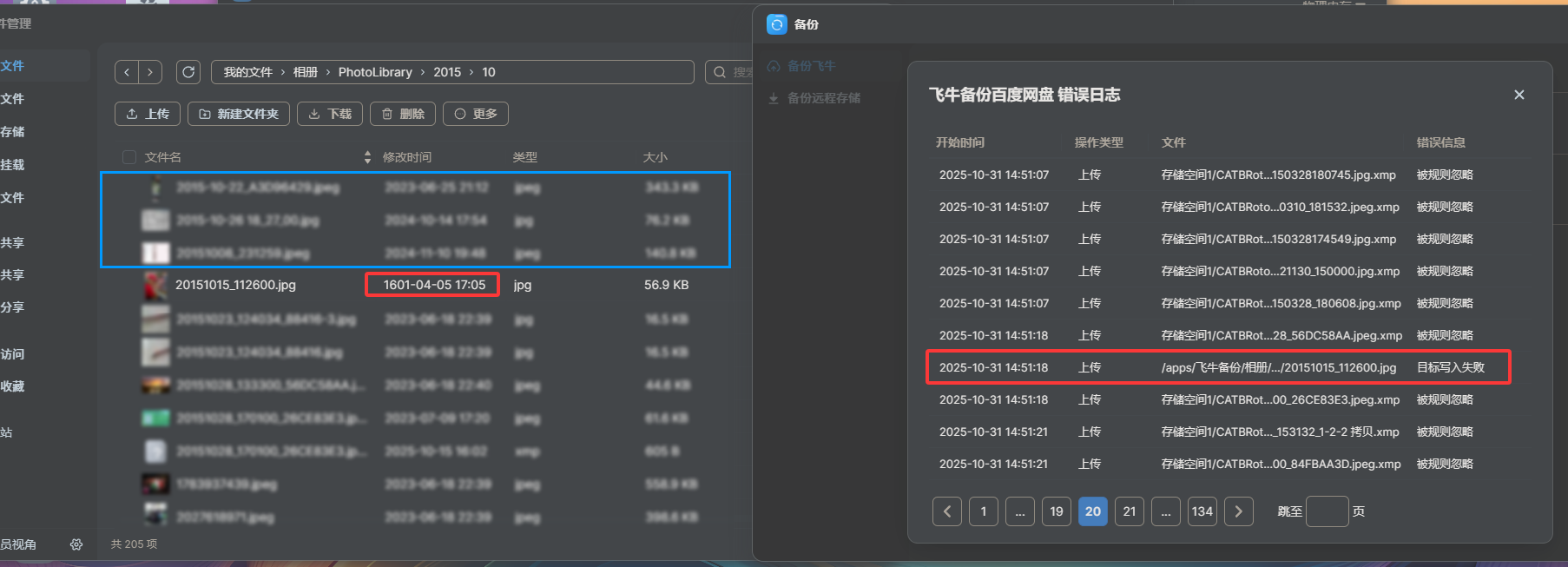Image resolution: width=1568 pixels, height=567 pixels.
Task: Click the search magnifier icon in file manager
Action: [x=720, y=72]
